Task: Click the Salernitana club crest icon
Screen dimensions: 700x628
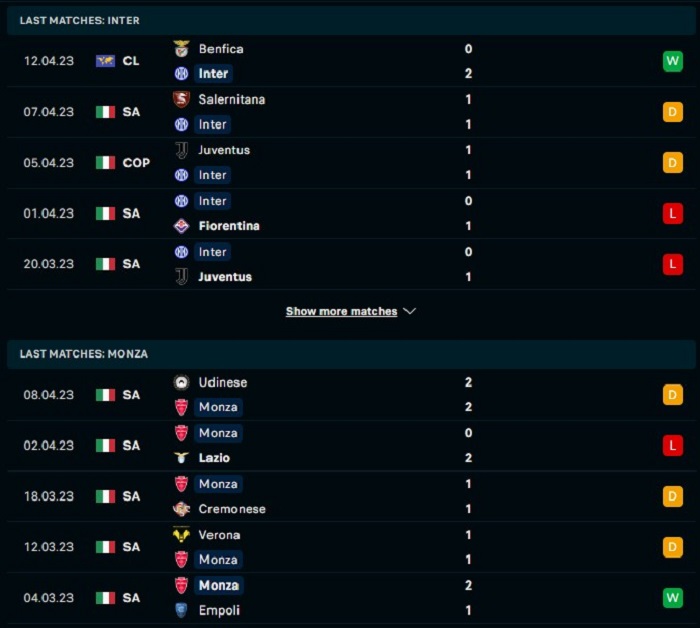Action: 181,99
